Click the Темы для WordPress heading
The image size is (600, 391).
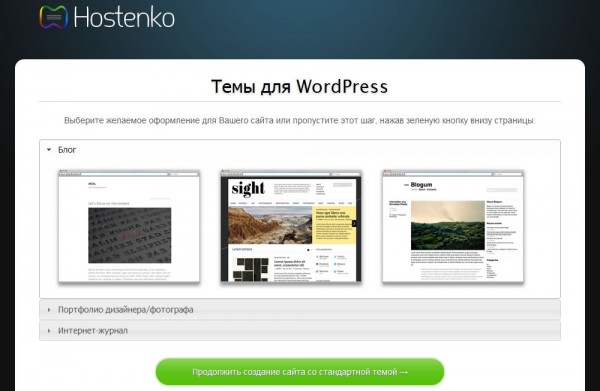[x=300, y=86]
